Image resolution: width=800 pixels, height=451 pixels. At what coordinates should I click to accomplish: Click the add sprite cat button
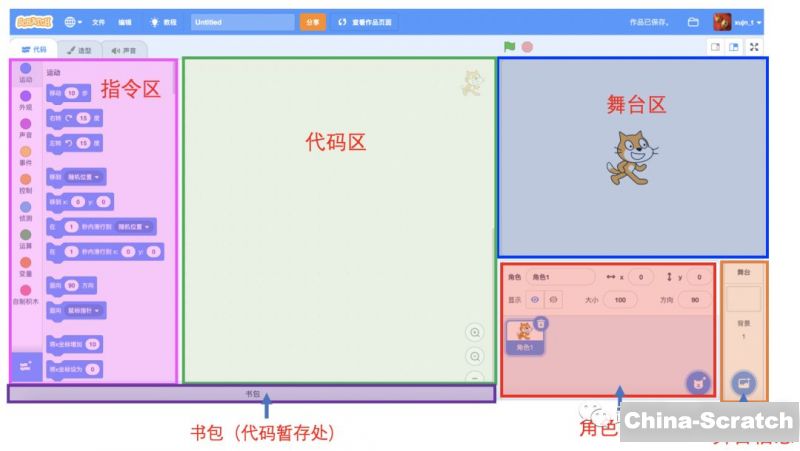pos(697,382)
